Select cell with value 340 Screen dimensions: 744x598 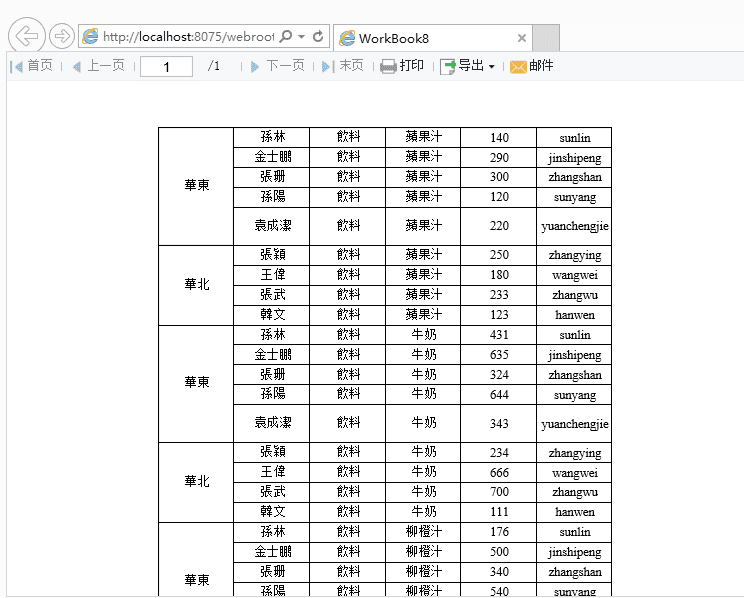click(499, 572)
